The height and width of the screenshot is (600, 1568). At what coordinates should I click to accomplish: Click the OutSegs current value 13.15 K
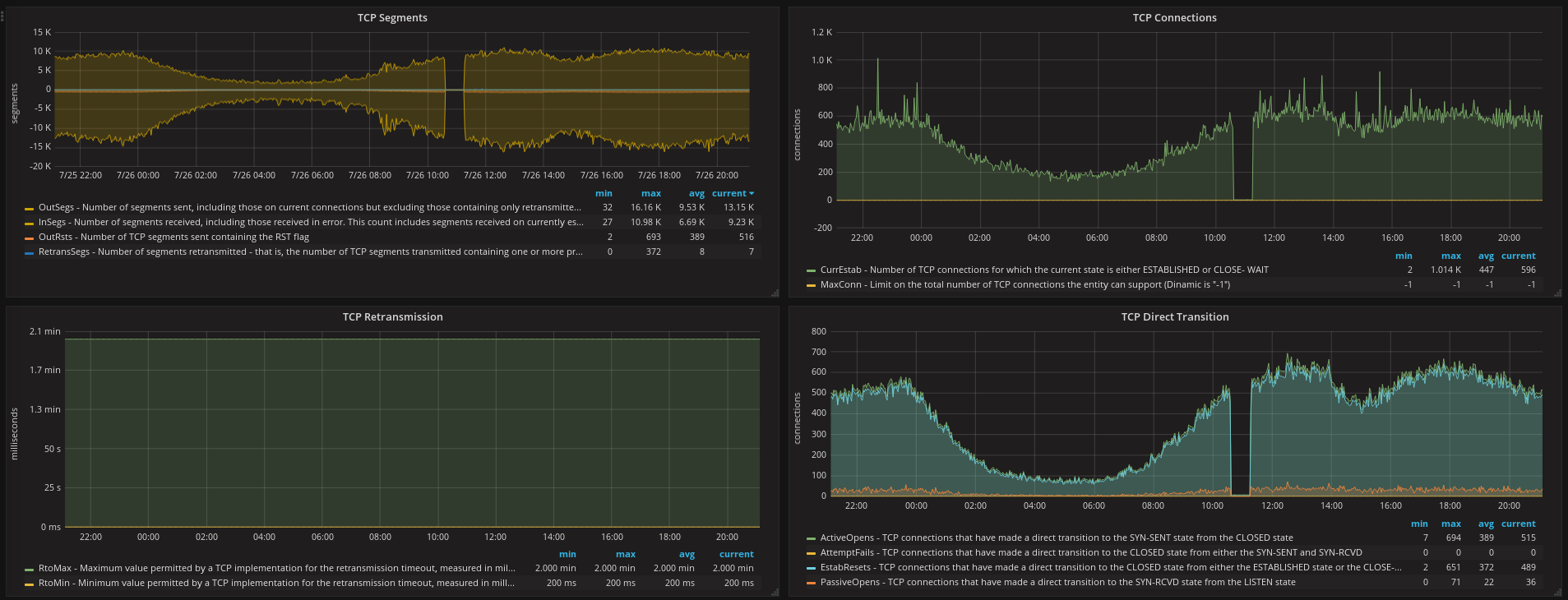(x=738, y=207)
